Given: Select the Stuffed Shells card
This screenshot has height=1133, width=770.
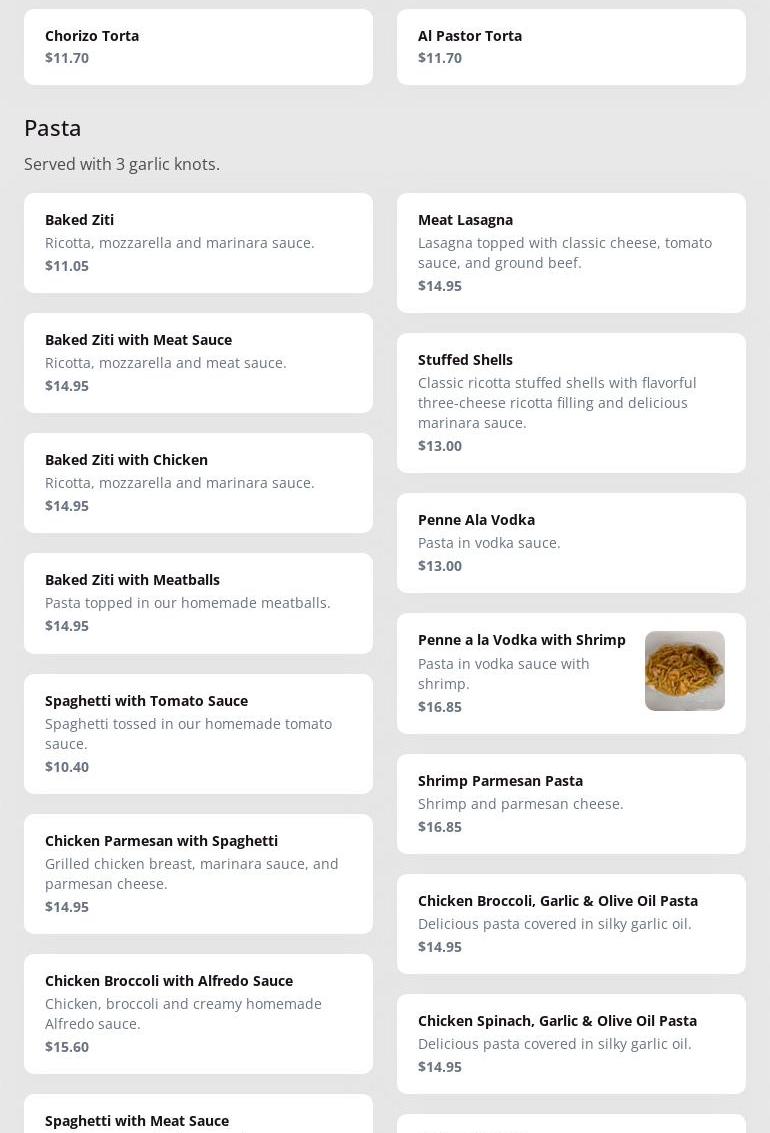Looking at the screenshot, I should pyautogui.click(x=571, y=402).
